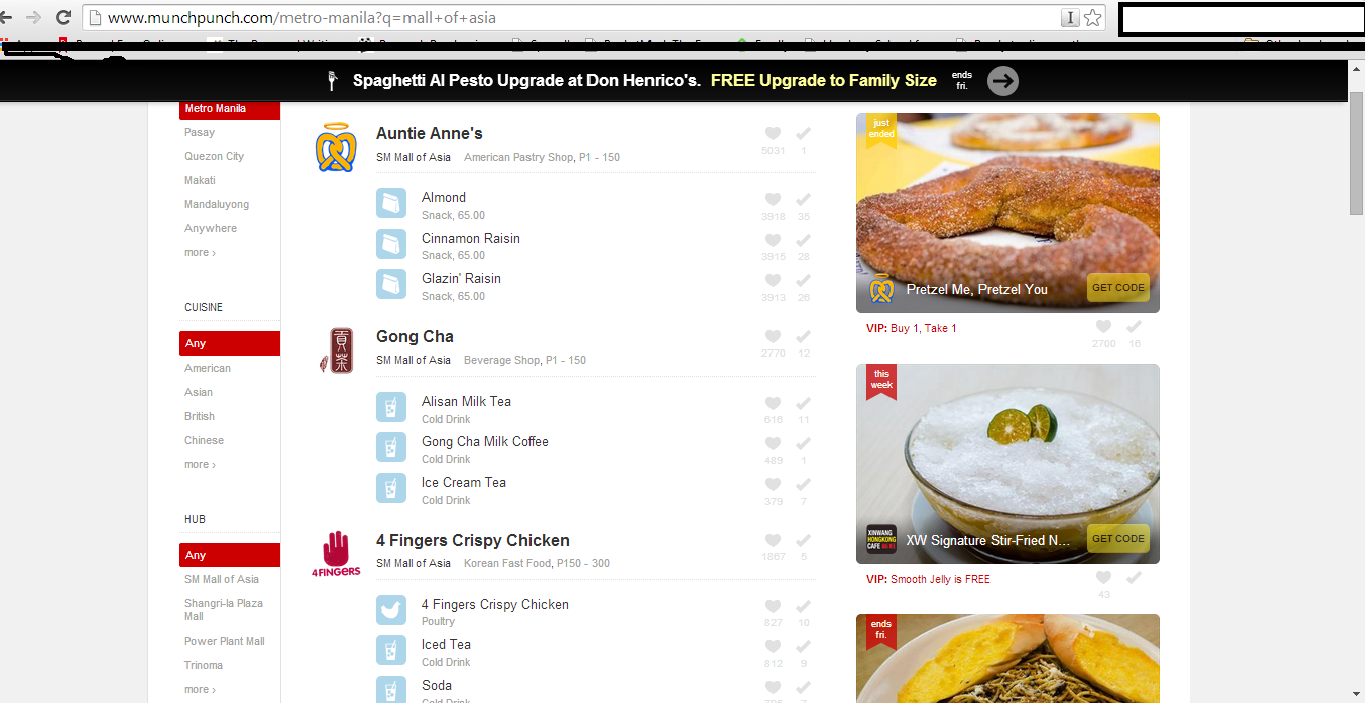Select the Metro Manila location filter
The height and width of the screenshot is (703, 1365).
[229, 108]
